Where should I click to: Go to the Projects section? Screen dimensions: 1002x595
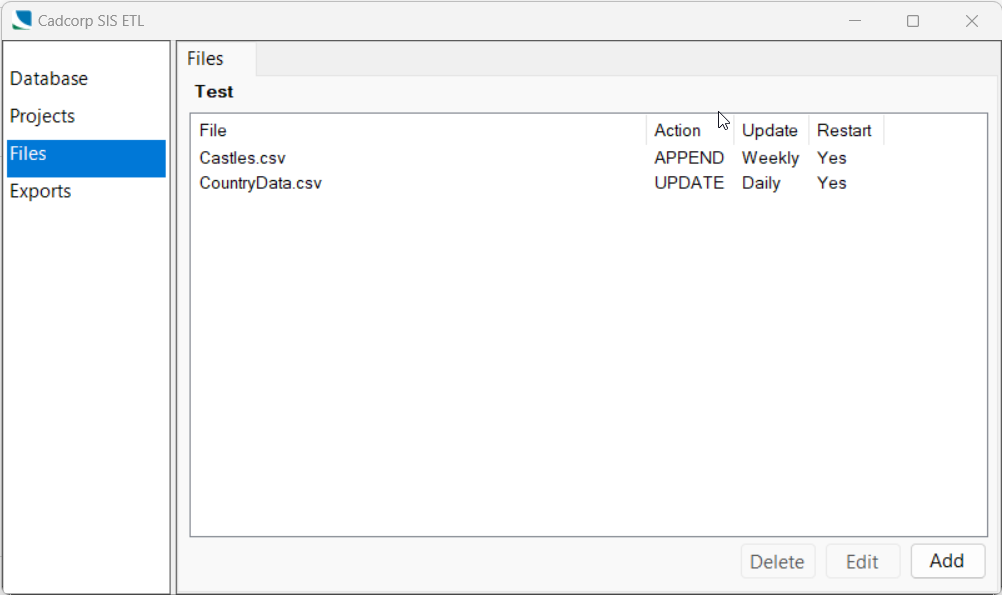(x=43, y=117)
